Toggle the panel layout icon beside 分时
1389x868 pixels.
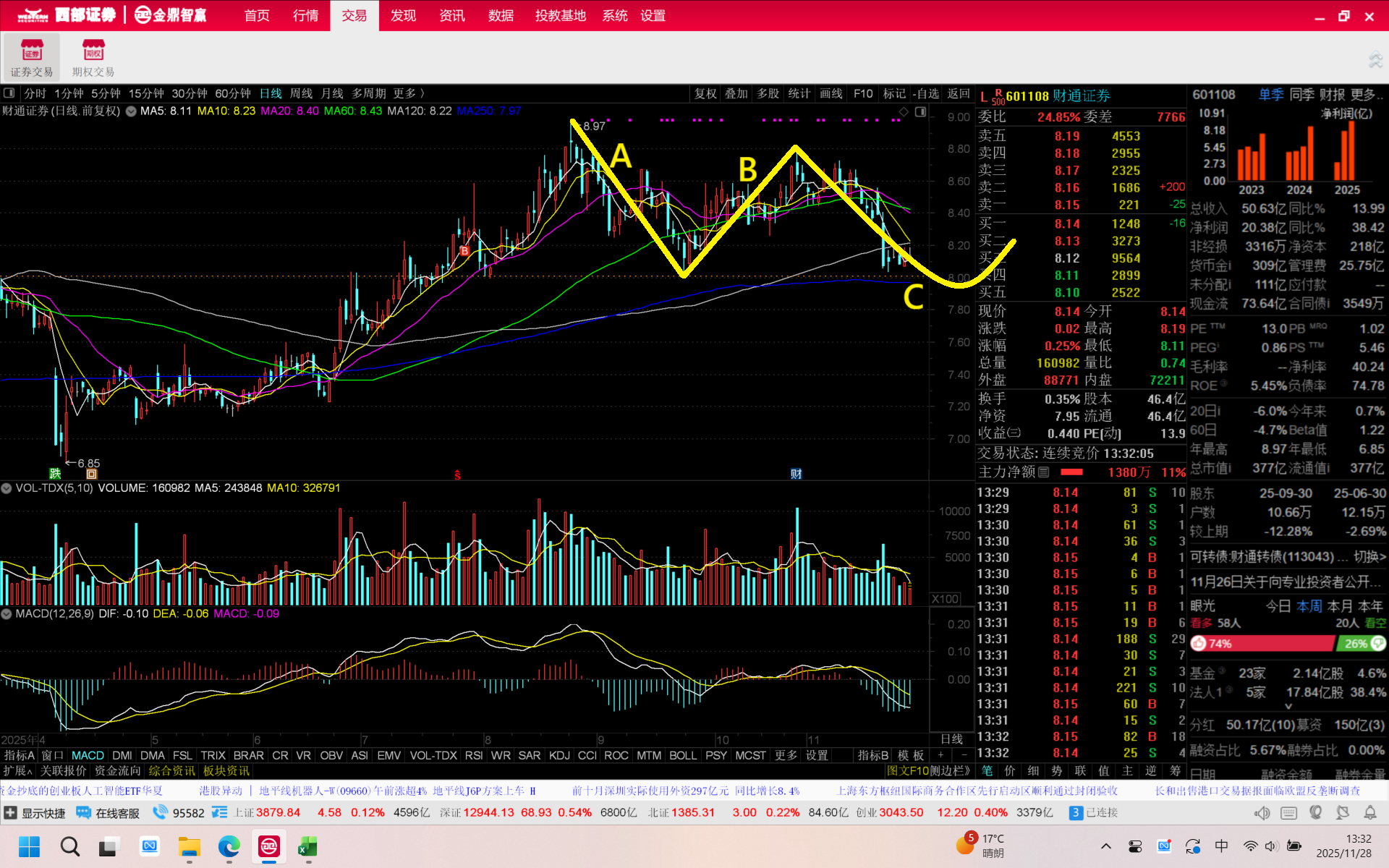(x=9, y=93)
